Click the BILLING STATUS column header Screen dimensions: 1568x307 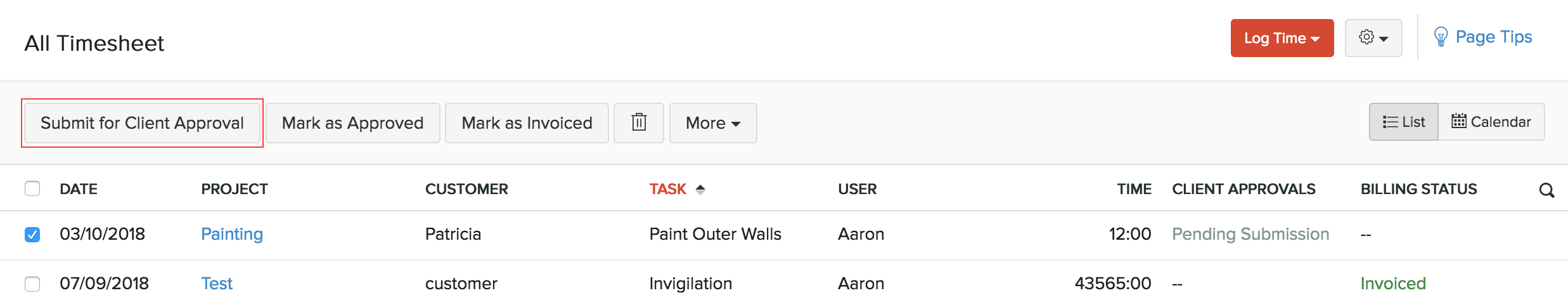[1418, 189]
